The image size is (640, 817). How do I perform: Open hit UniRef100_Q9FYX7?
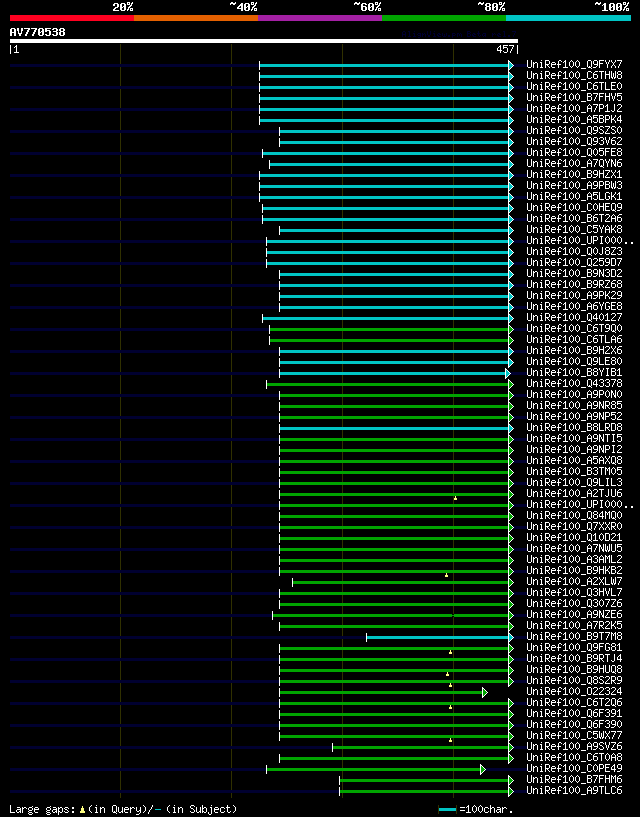574,65
